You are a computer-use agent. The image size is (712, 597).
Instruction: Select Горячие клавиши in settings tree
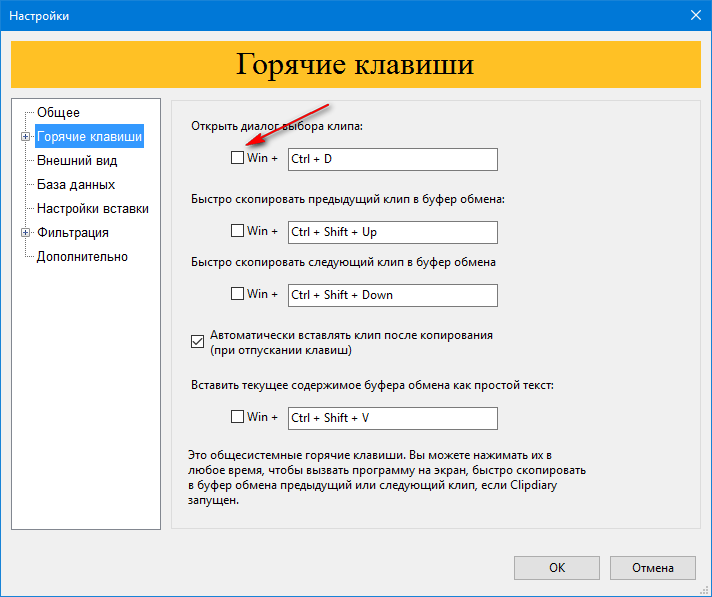click(89, 136)
